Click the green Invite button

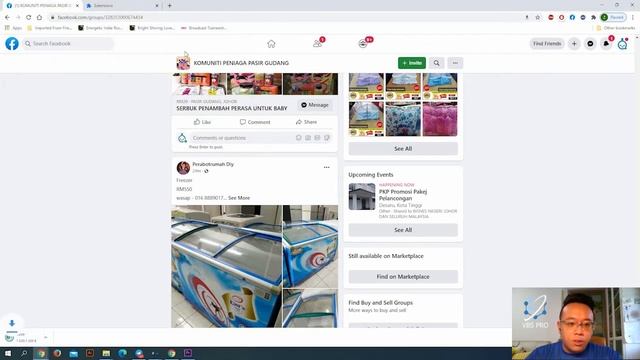[x=412, y=63]
